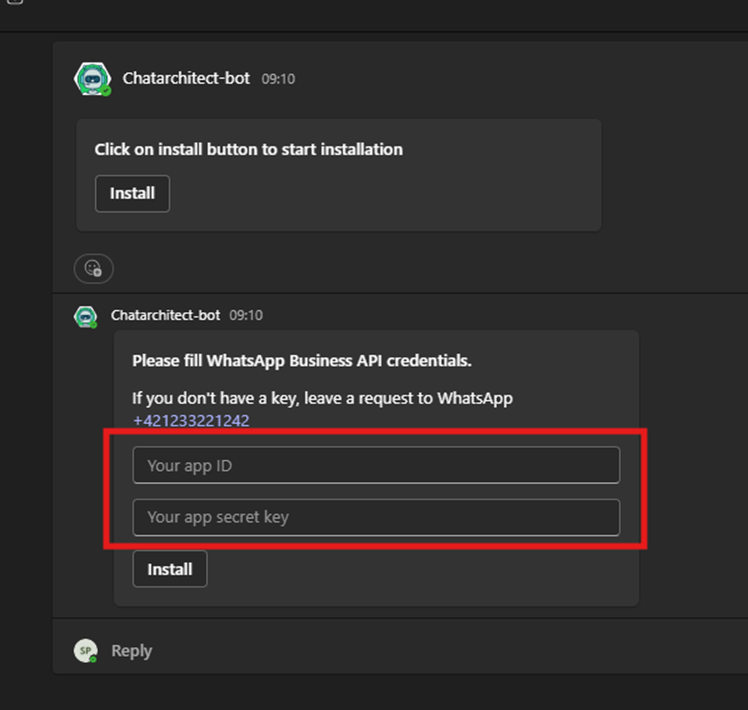
Task: Click the 'If you don't have a key' instruction text
Action: 322,398
